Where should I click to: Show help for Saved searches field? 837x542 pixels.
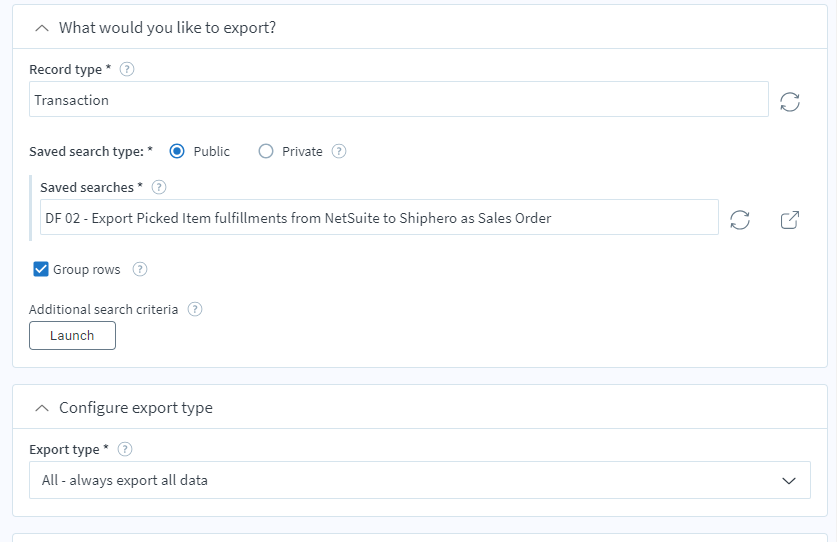click(x=159, y=187)
